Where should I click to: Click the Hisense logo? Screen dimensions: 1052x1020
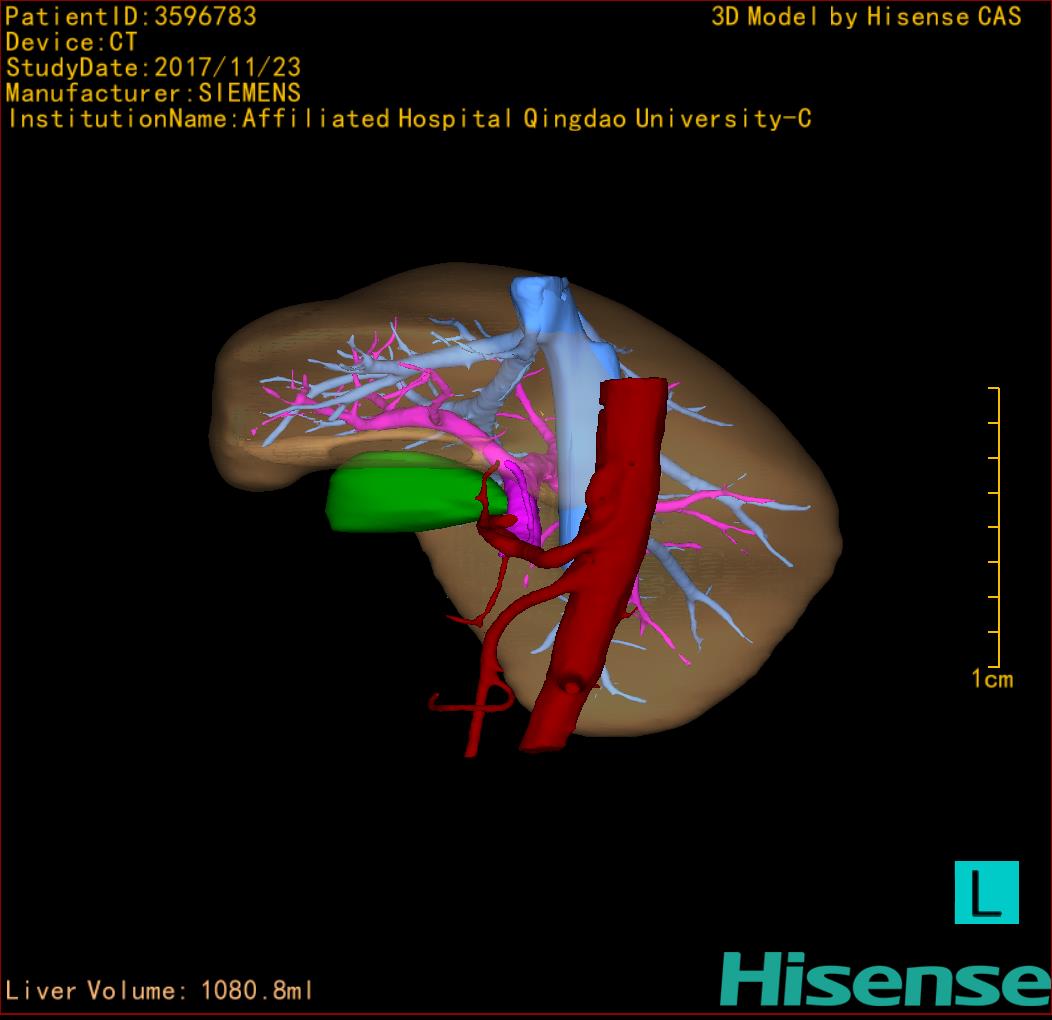click(885, 980)
